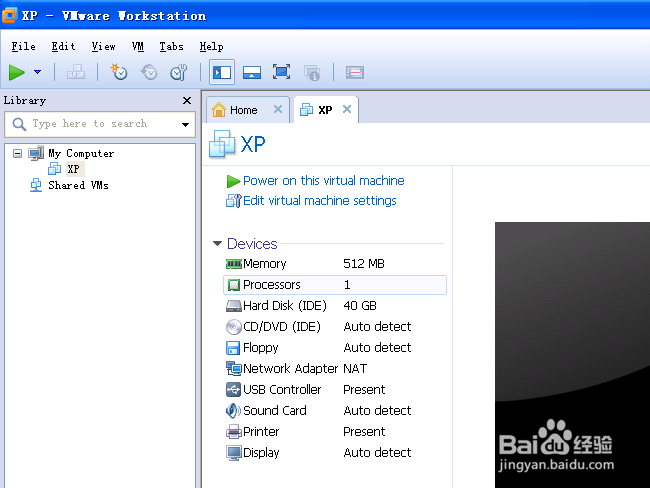The height and width of the screenshot is (488, 650).
Task: Close the Home tab
Action: [278, 109]
